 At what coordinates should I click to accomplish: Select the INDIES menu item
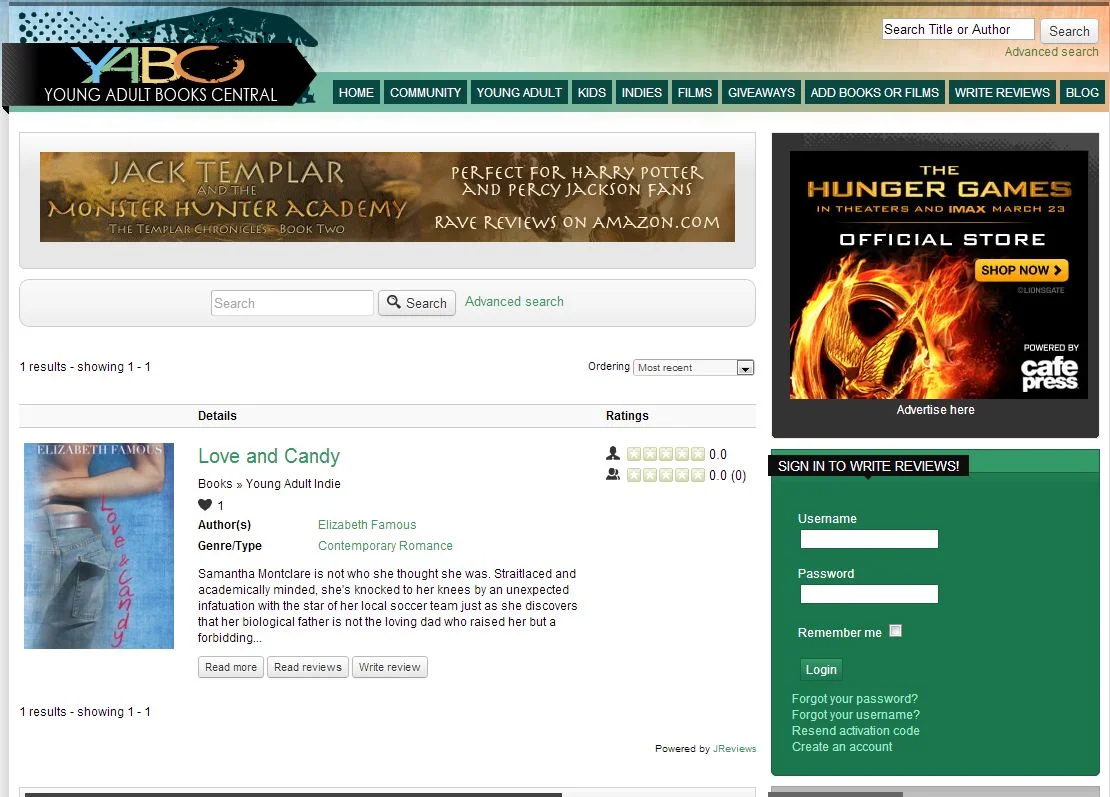pyautogui.click(x=641, y=93)
